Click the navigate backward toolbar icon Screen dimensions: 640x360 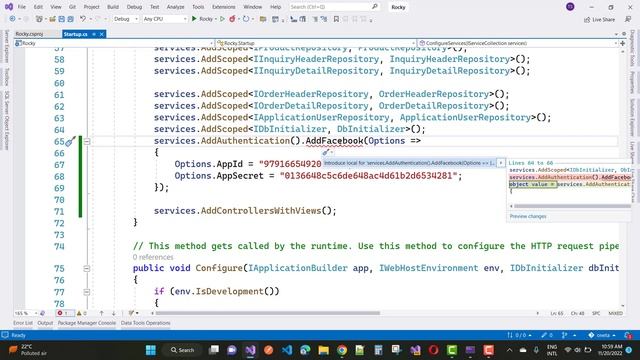pyautogui.click(x=12, y=19)
